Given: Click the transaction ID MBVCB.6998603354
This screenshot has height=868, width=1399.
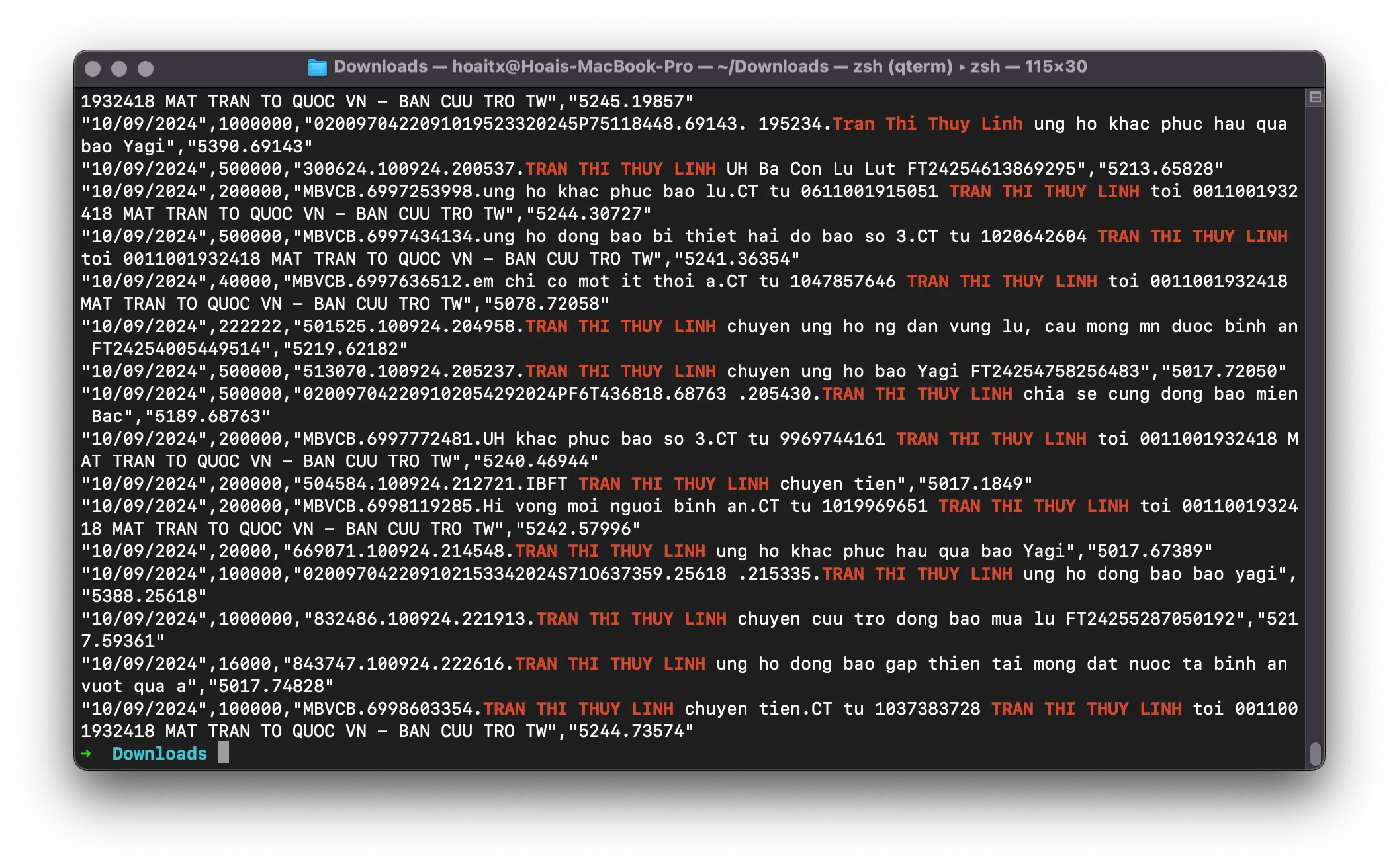Looking at the screenshot, I should click(x=388, y=709).
